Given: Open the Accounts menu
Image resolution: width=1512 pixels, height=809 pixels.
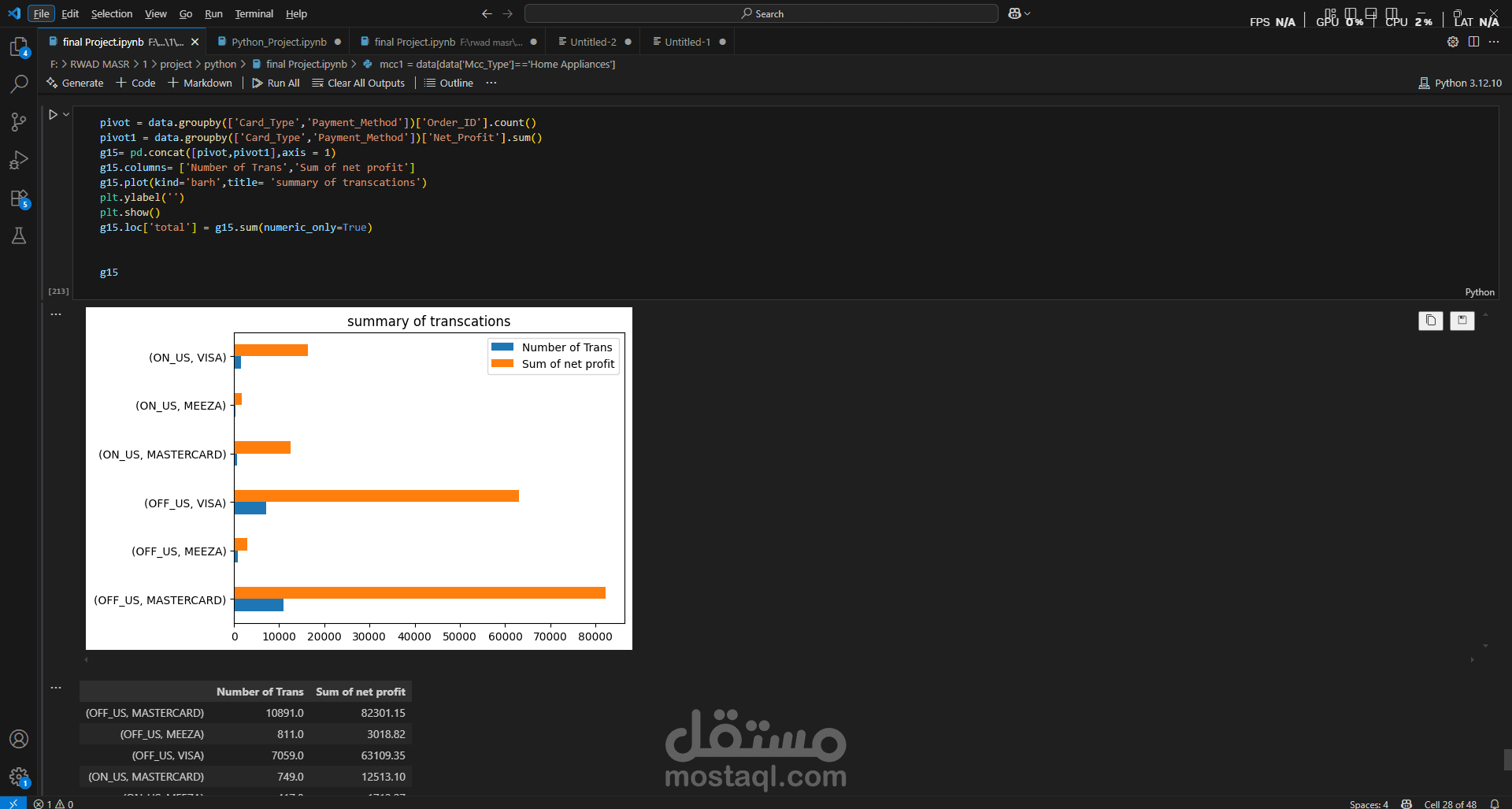Looking at the screenshot, I should pyautogui.click(x=19, y=739).
